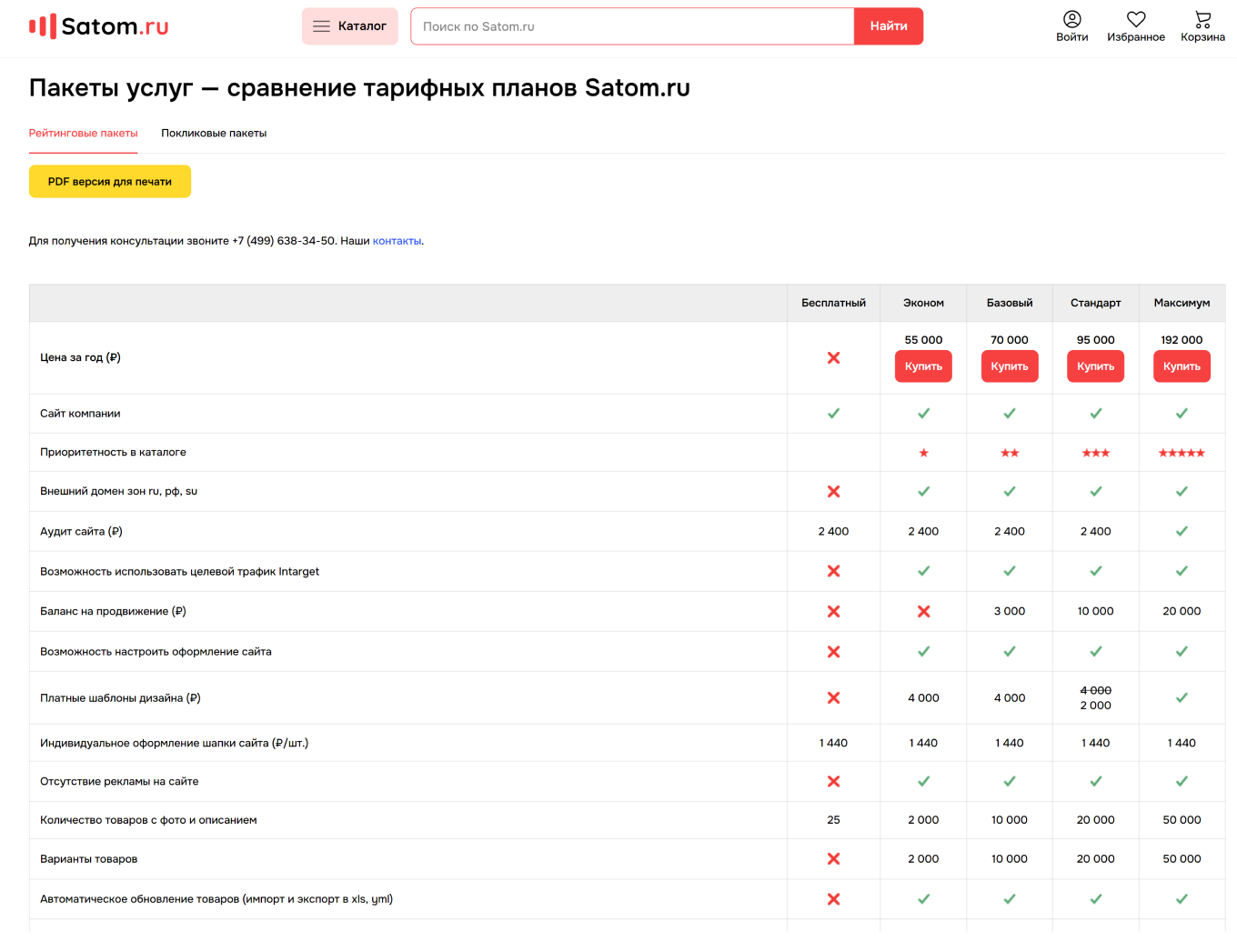
Task: Click the Бесплатный column header
Action: (x=833, y=304)
